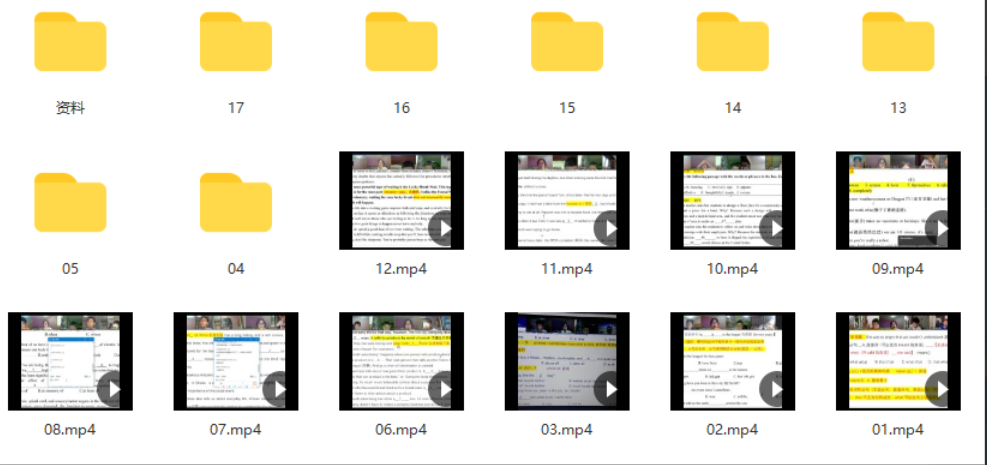Play the 01.mp4 video
Viewport: 987px width, 465px height.
coord(941,389)
